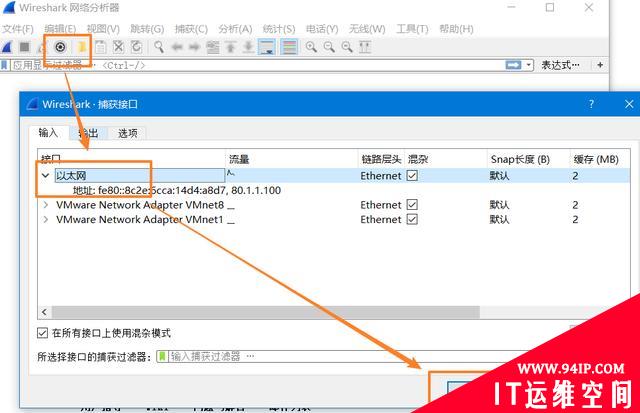Add a display filter button with plus

tap(600, 65)
